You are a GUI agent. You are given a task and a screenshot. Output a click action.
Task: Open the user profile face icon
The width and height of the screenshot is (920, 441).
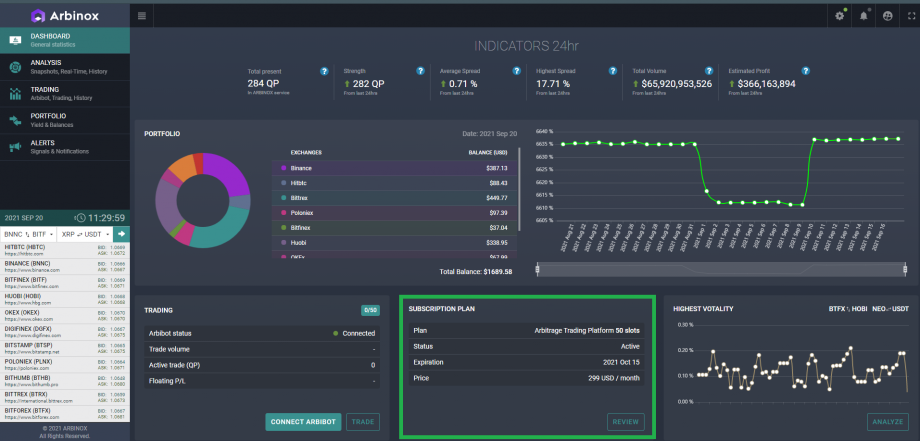point(887,16)
